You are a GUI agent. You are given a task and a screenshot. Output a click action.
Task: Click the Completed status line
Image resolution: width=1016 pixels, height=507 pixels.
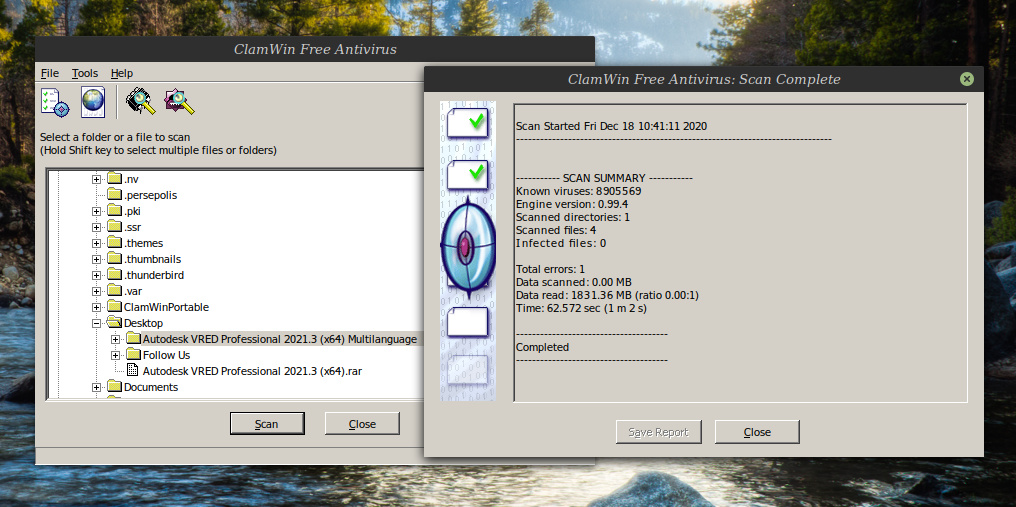pyautogui.click(x=542, y=347)
